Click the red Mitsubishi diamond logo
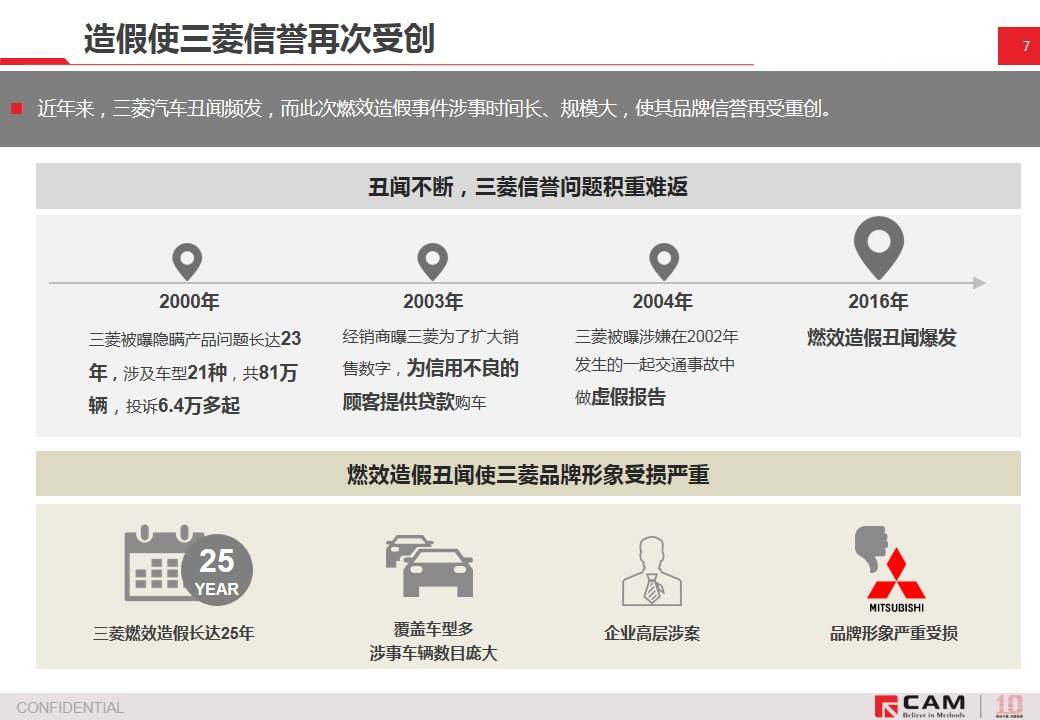The height and width of the screenshot is (720, 1040). tap(896, 574)
